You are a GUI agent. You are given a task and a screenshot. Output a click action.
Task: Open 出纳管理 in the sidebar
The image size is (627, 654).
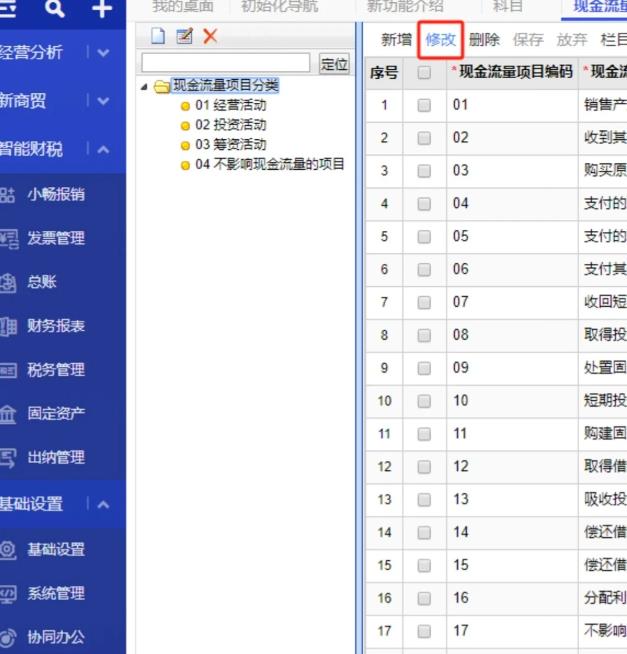pos(55,457)
